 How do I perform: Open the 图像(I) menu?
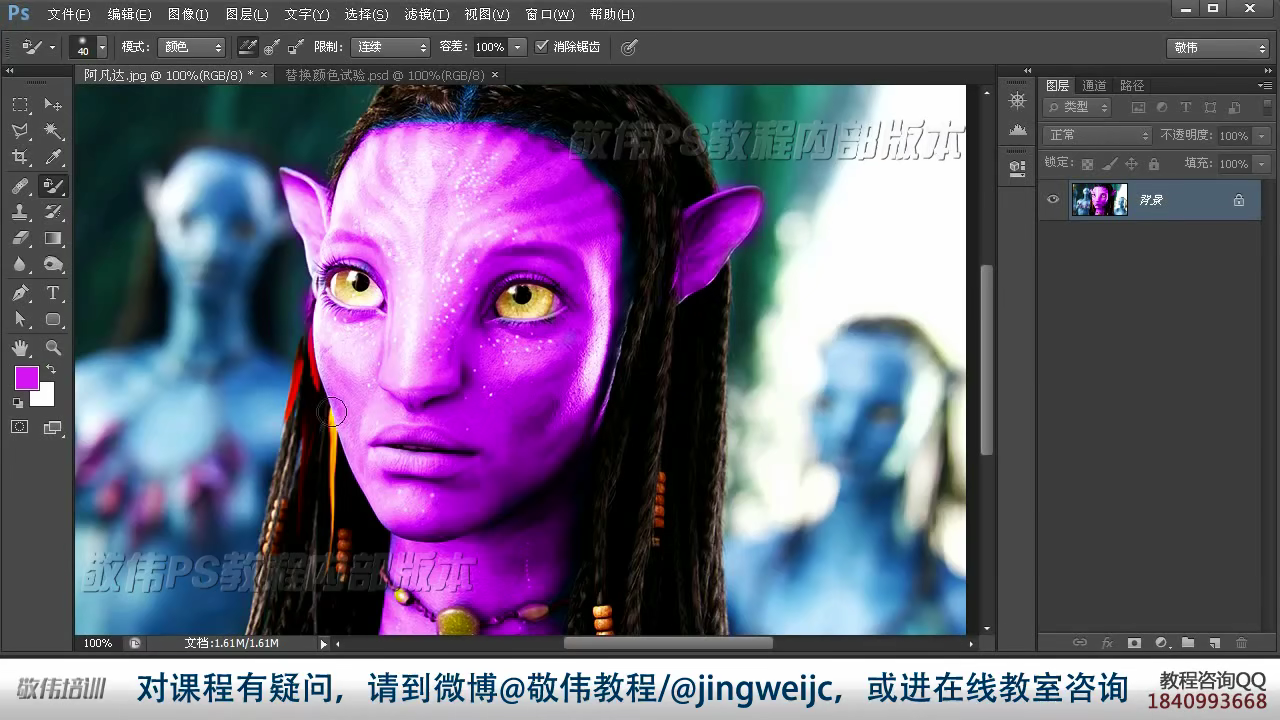point(188,15)
